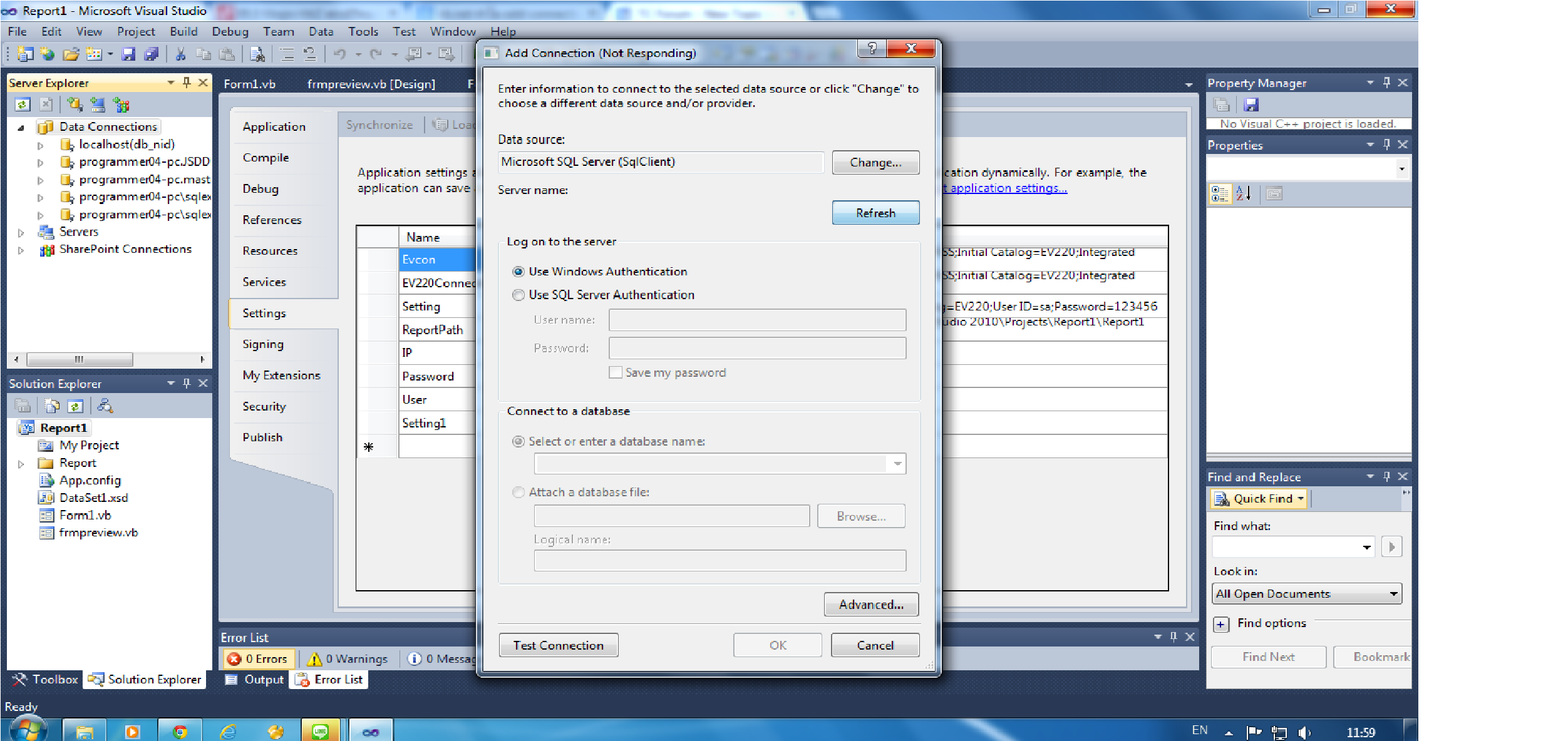Open the database name combo box dropdown
This screenshot has height=741, width=1568.
tap(897, 464)
